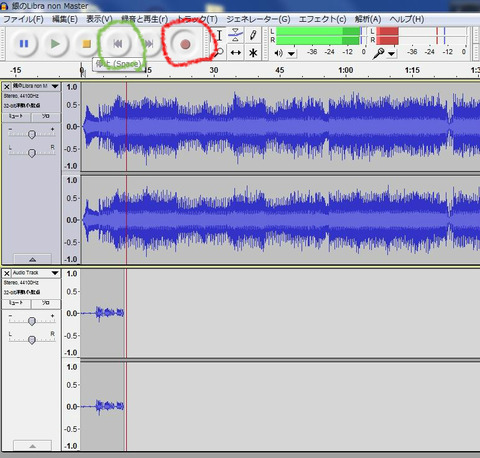Close the Audio Track with X button
This screenshot has height=458, width=480.
tap(7, 273)
